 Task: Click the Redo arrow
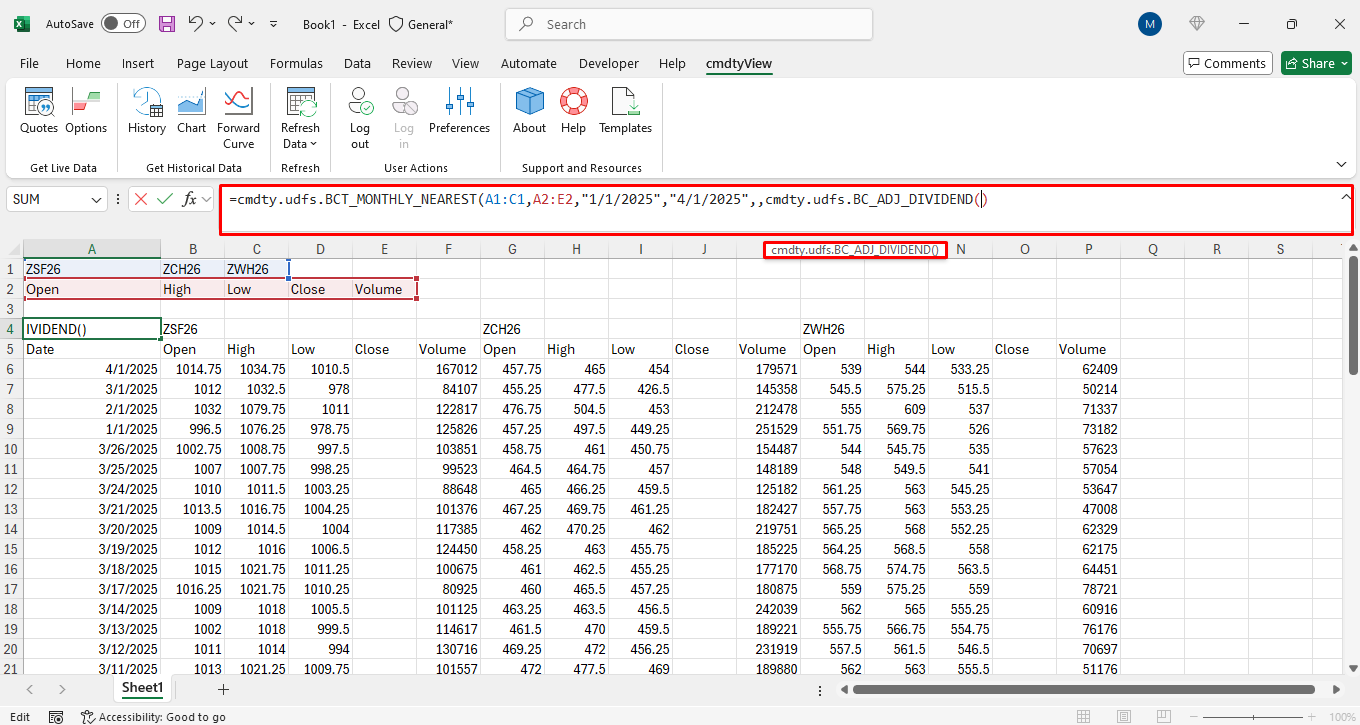(235, 24)
